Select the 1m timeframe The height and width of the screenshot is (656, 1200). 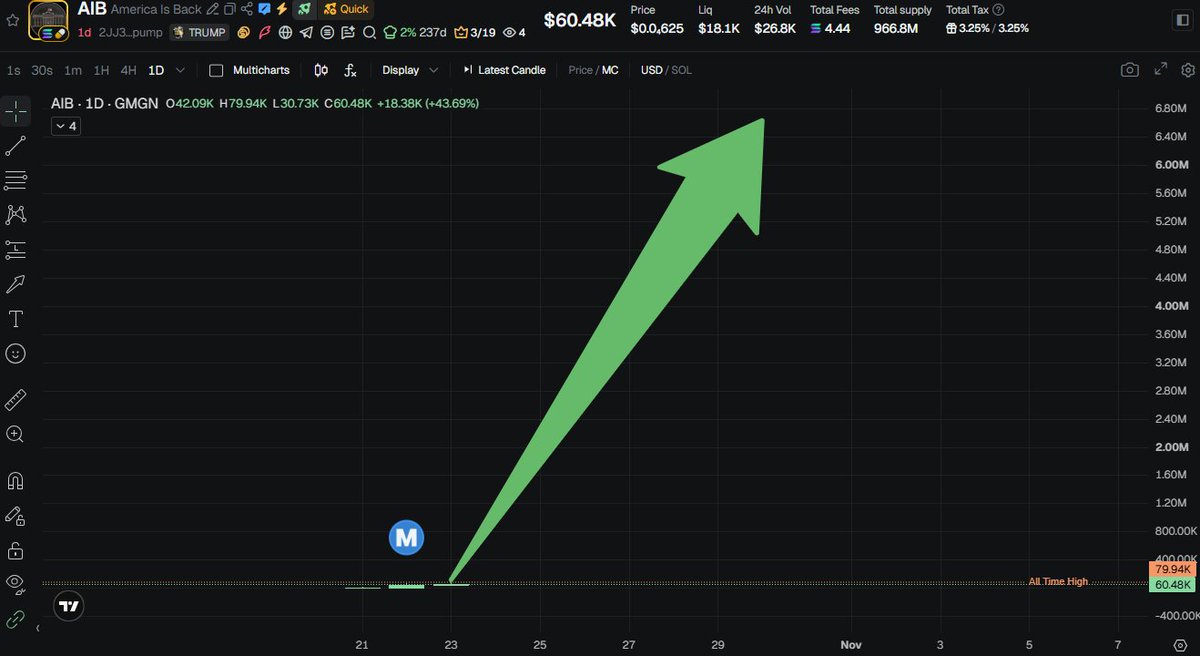click(x=73, y=70)
